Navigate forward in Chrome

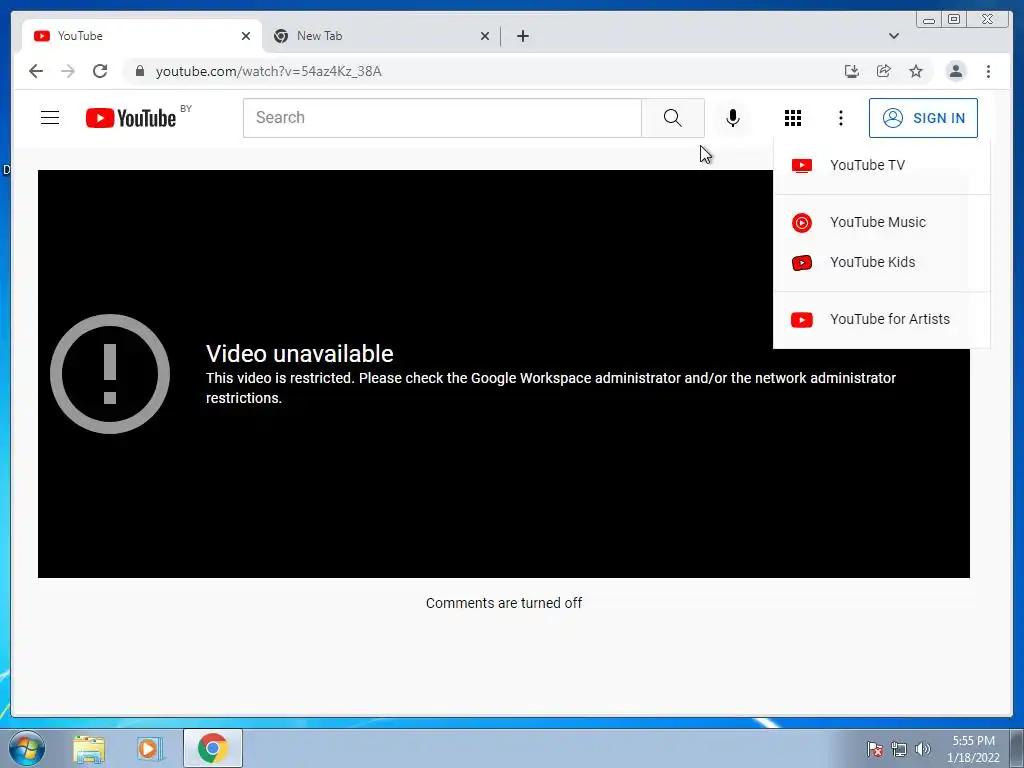click(x=68, y=71)
